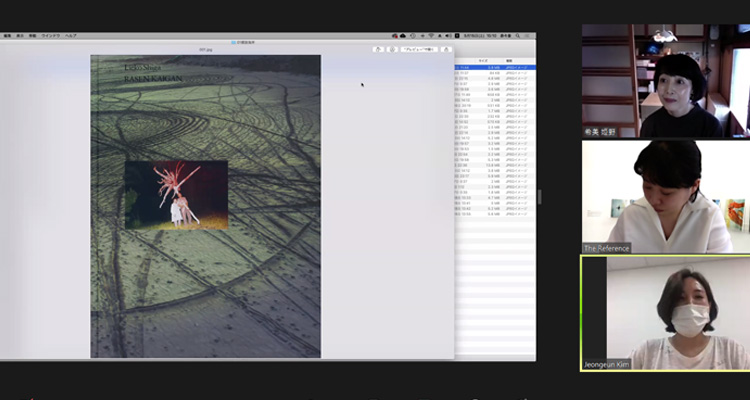Select the Finder row sized 1.7 MB
Viewport: 750px width, 400px height.
tap(495, 111)
